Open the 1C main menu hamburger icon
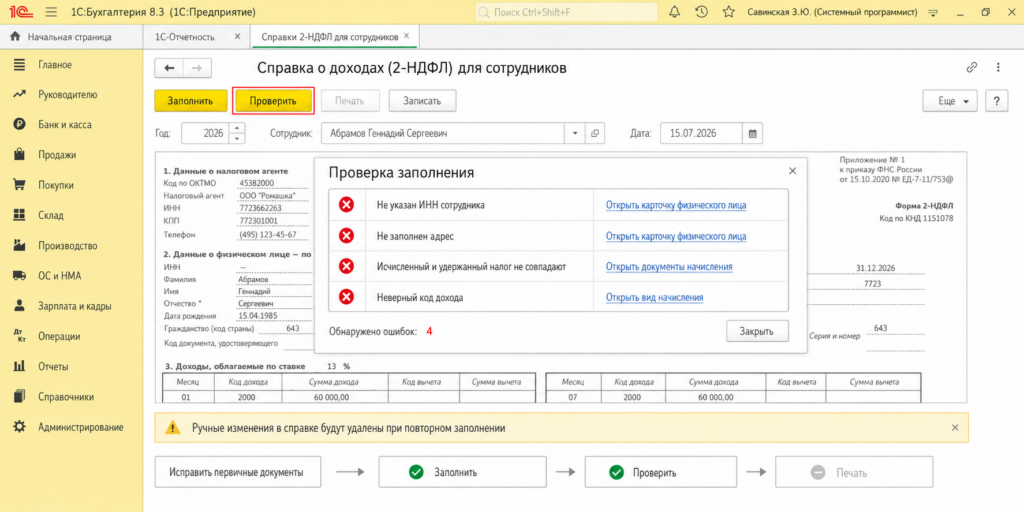Viewport: 1024px width, 512px height. click(52, 12)
